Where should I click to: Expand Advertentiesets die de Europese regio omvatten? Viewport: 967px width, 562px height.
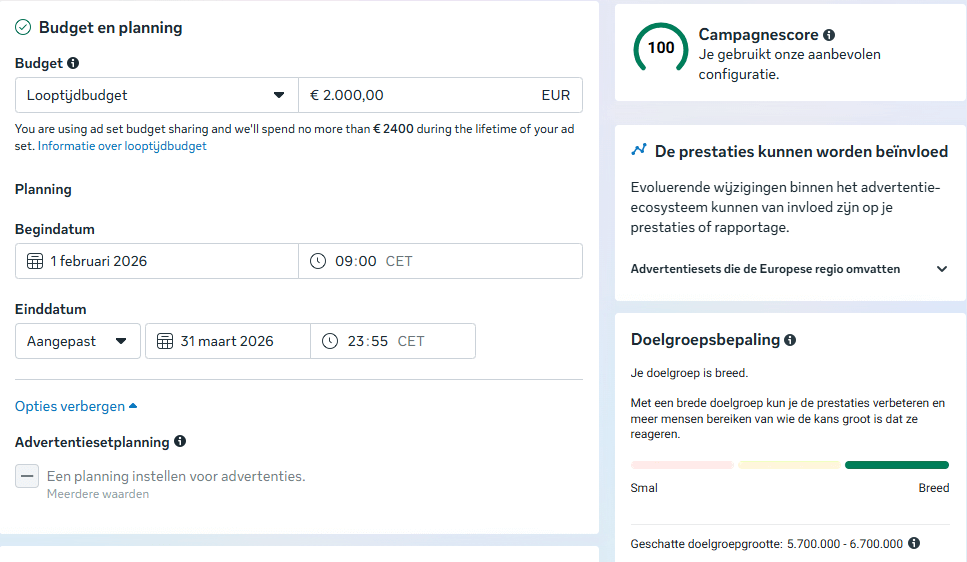[x=941, y=269]
